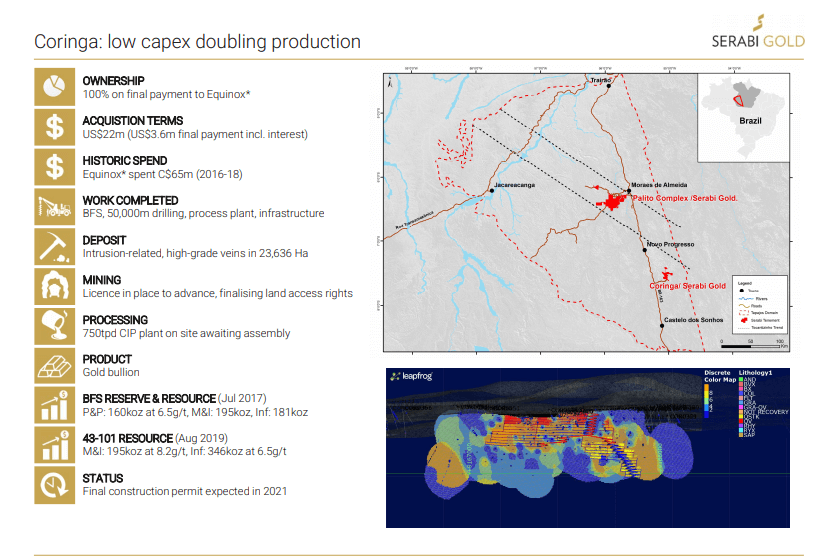Click the 'WORK COMPLETED' heading
This screenshot has width=824, height=558.
click(x=130, y=201)
